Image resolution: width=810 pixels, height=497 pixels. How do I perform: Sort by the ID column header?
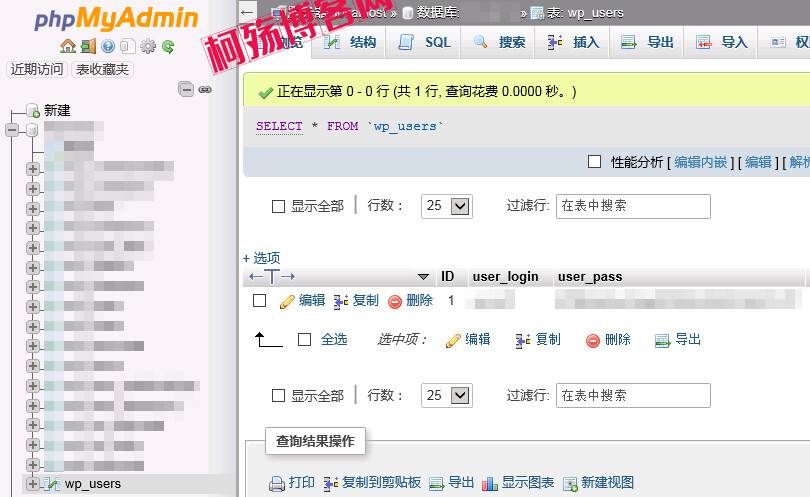tap(447, 277)
